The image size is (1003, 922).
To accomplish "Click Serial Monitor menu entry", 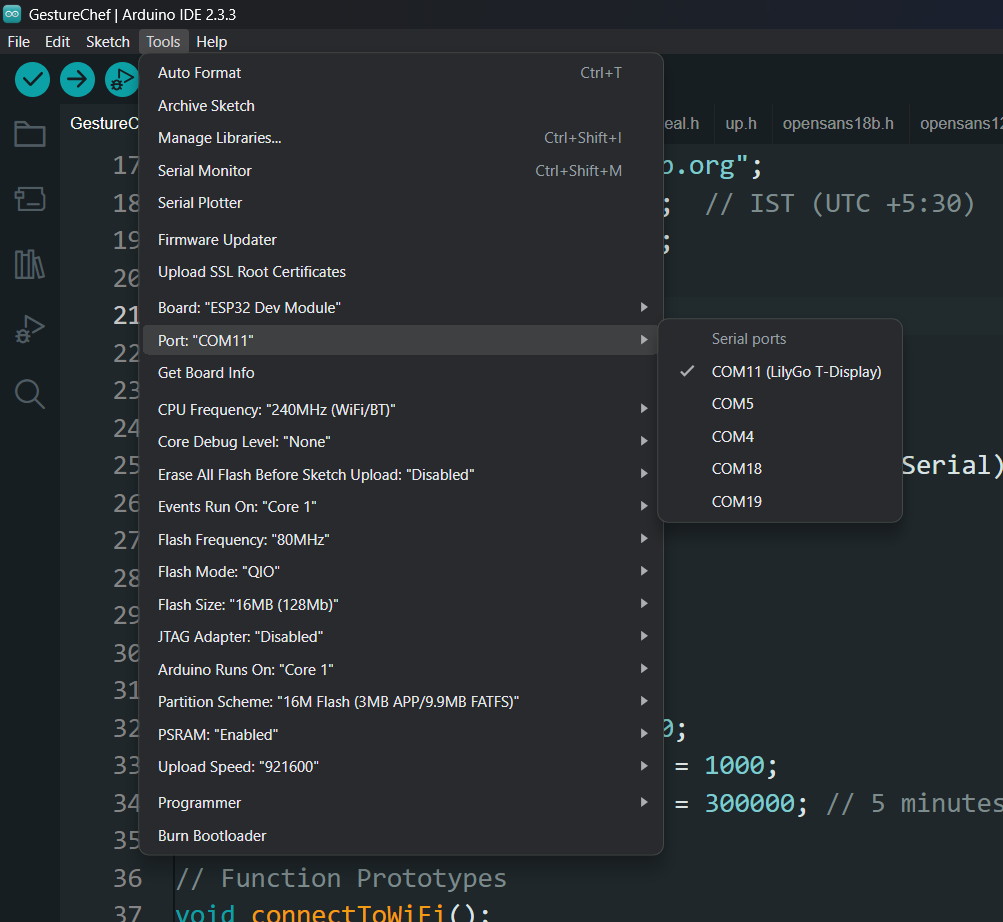I will pyautogui.click(x=205, y=171).
